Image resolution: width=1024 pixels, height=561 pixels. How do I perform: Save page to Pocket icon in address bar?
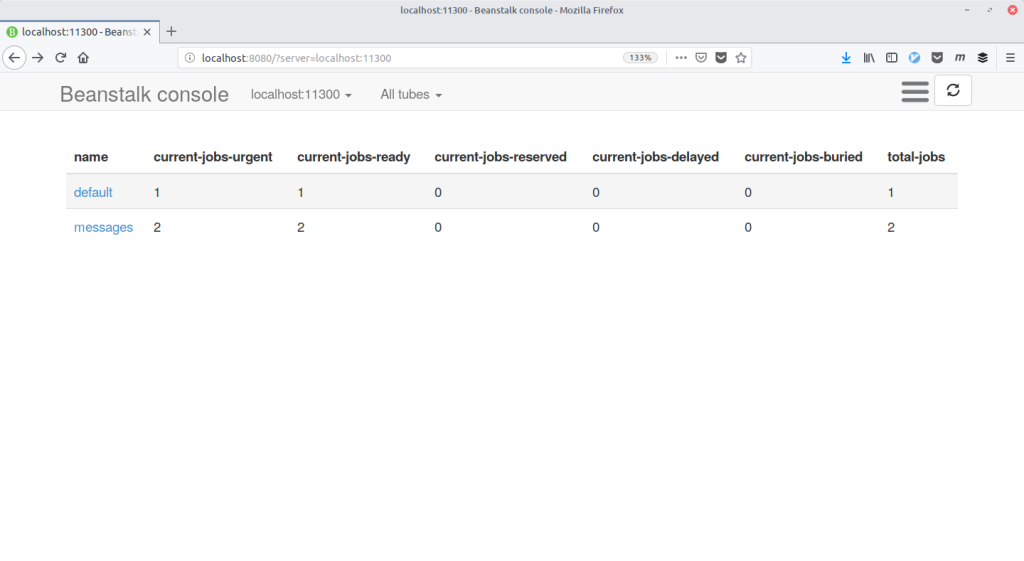pyautogui.click(x=721, y=57)
